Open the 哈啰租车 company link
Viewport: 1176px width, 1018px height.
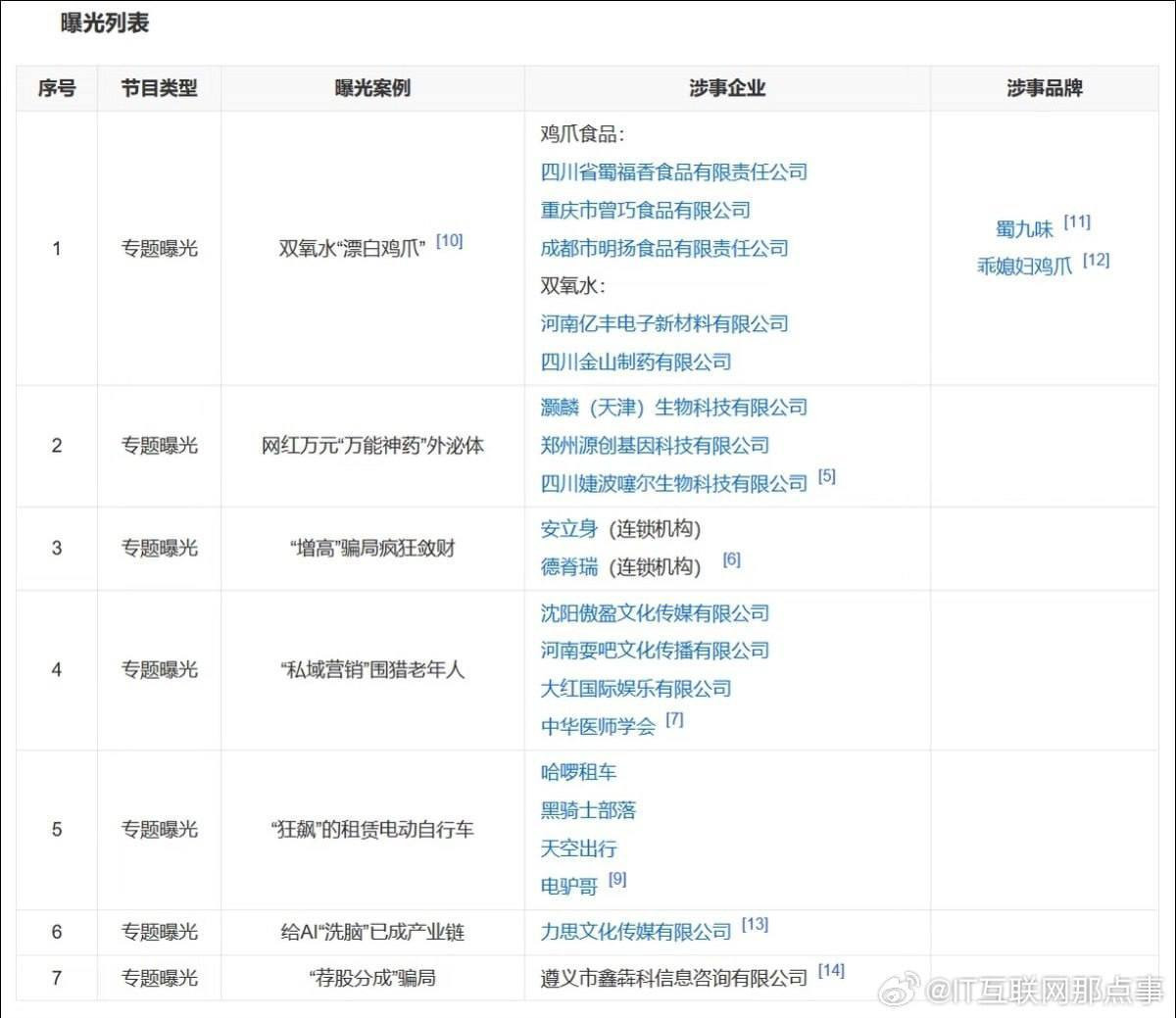click(577, 771)
